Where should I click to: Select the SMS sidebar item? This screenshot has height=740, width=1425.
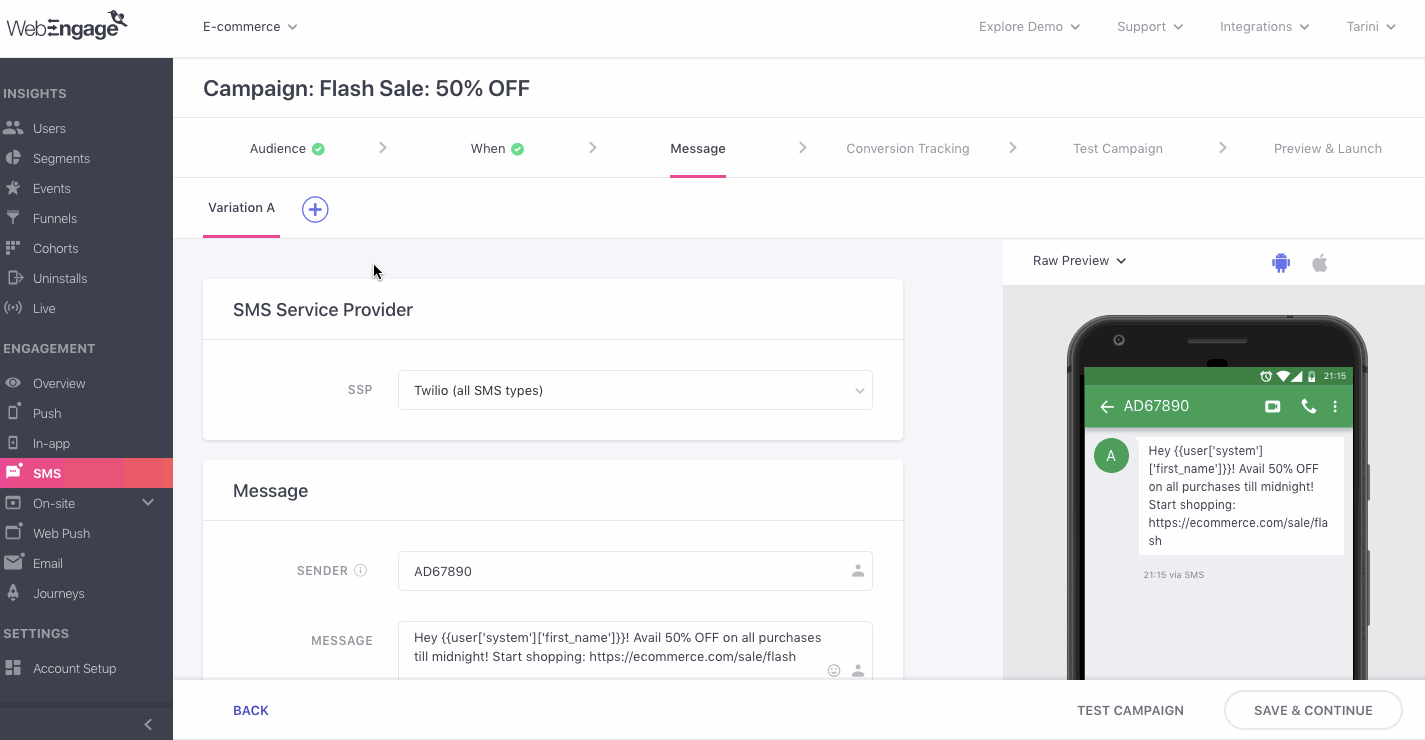(x=86, y=473)
